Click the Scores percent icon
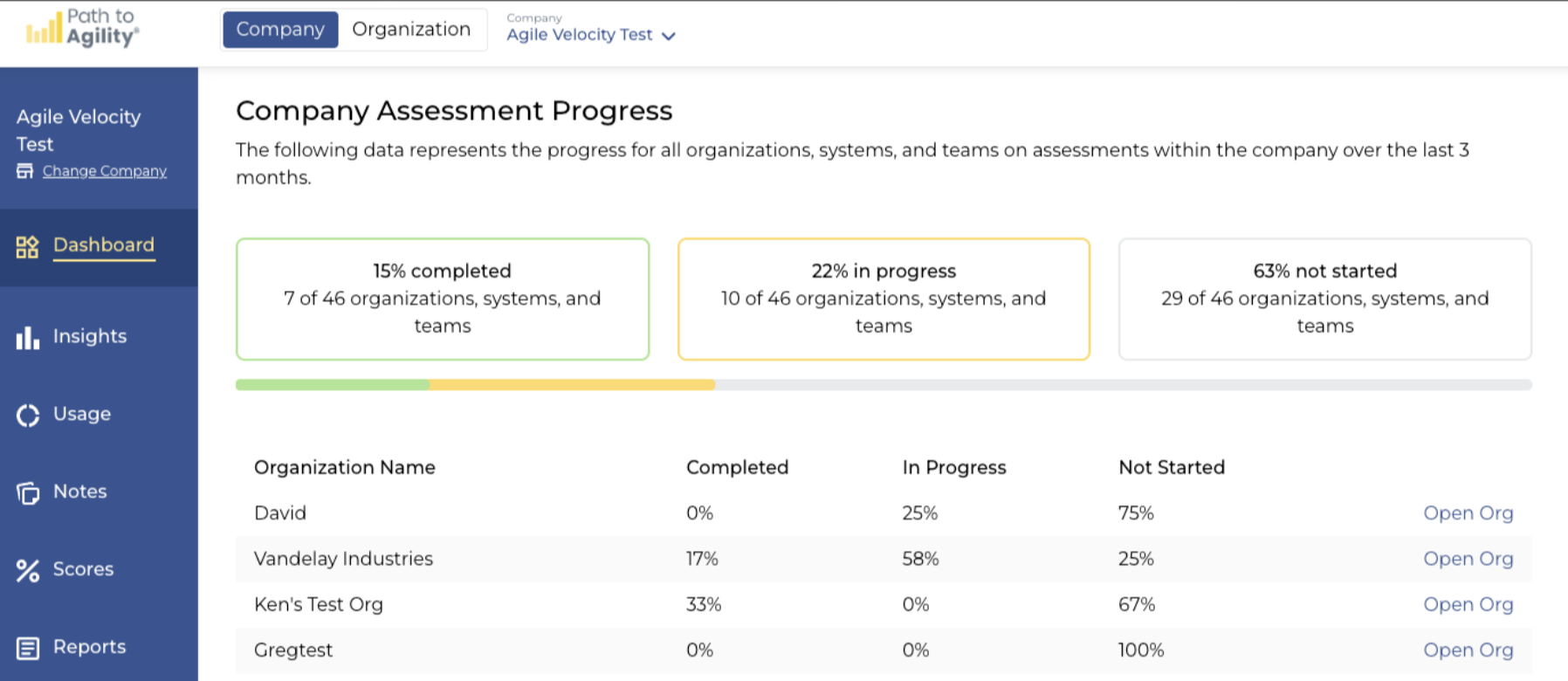The image size is (1568, 681). (27, 571)
